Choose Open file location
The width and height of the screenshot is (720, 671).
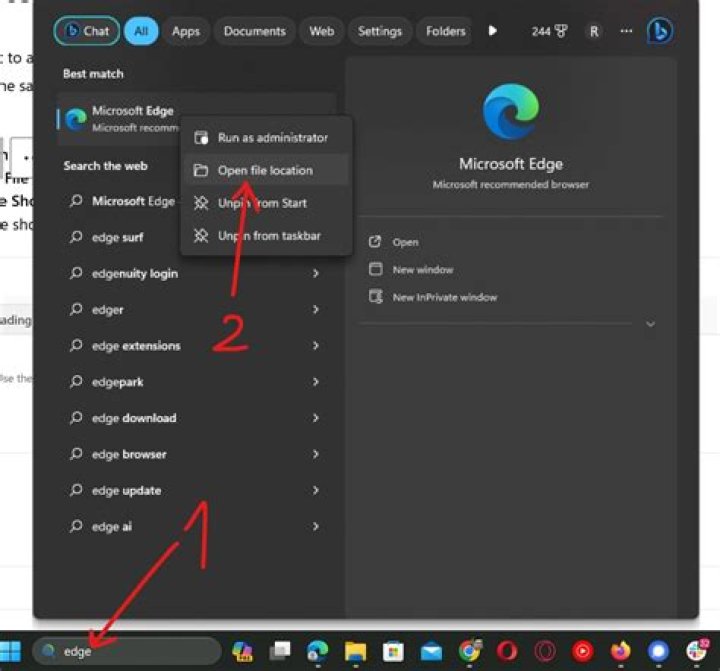(x=266, y=170)
